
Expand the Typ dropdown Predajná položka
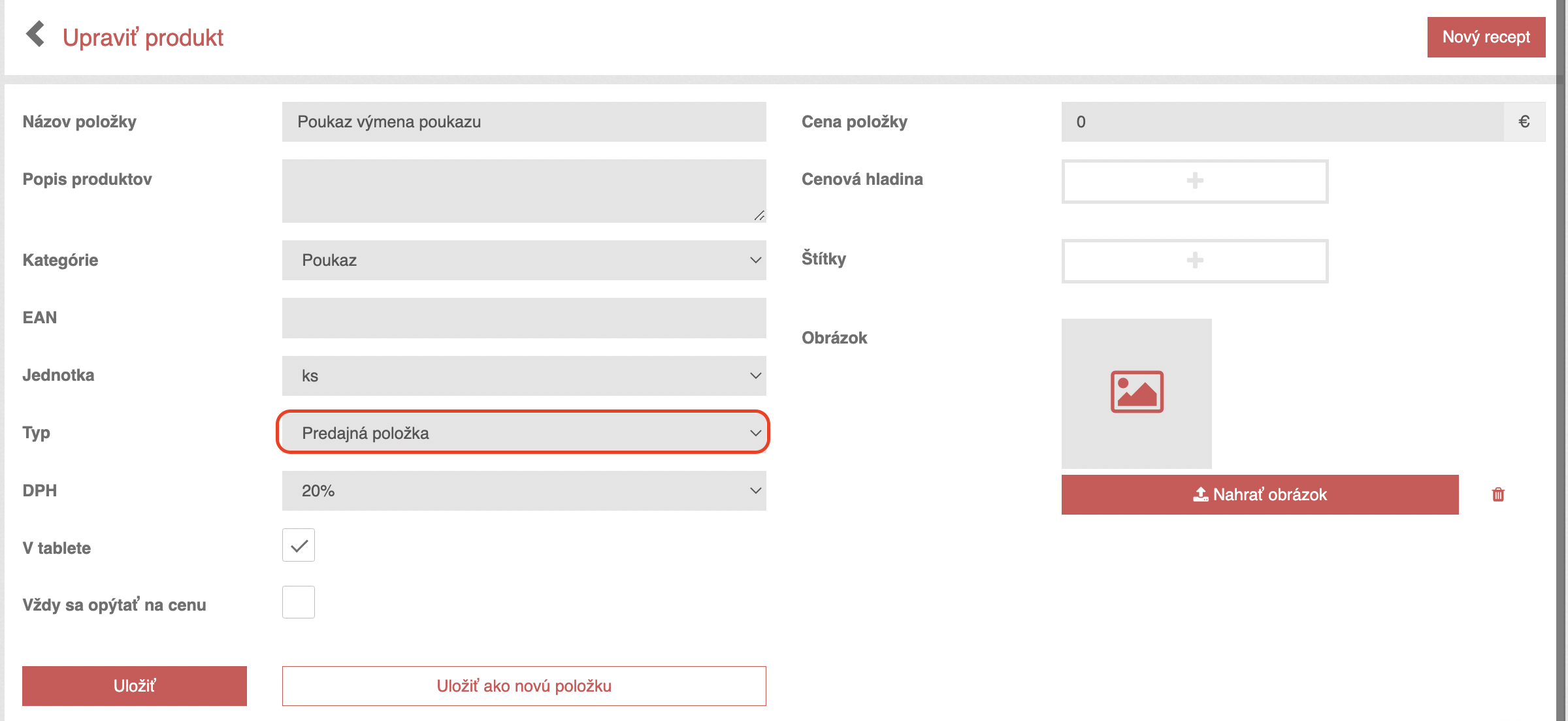[x=524, y=432]
